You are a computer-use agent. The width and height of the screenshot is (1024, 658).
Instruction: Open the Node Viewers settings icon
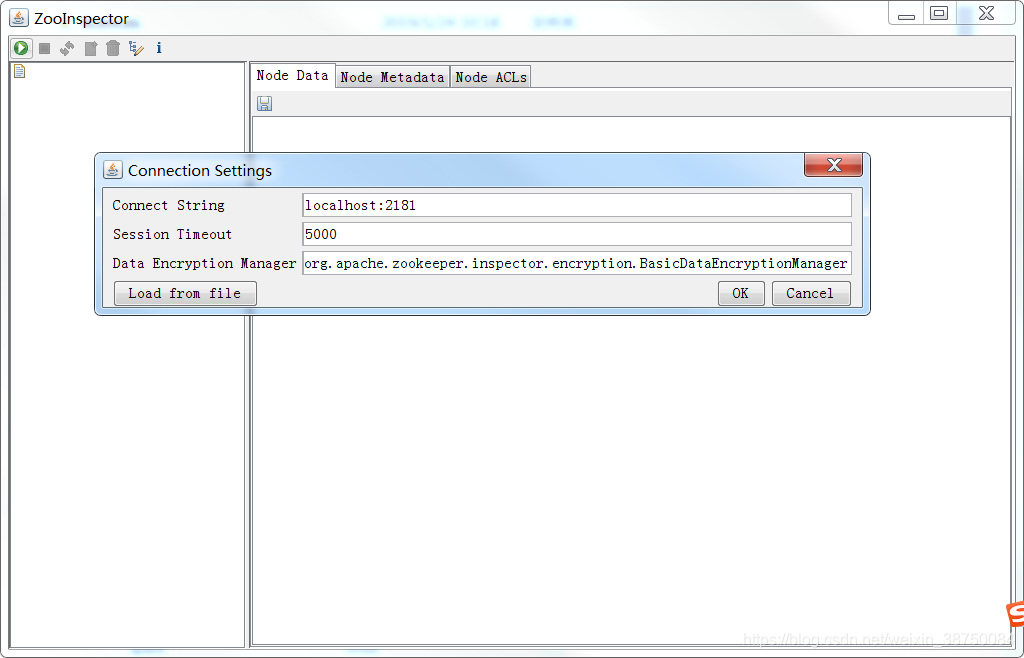click(136, 48)
